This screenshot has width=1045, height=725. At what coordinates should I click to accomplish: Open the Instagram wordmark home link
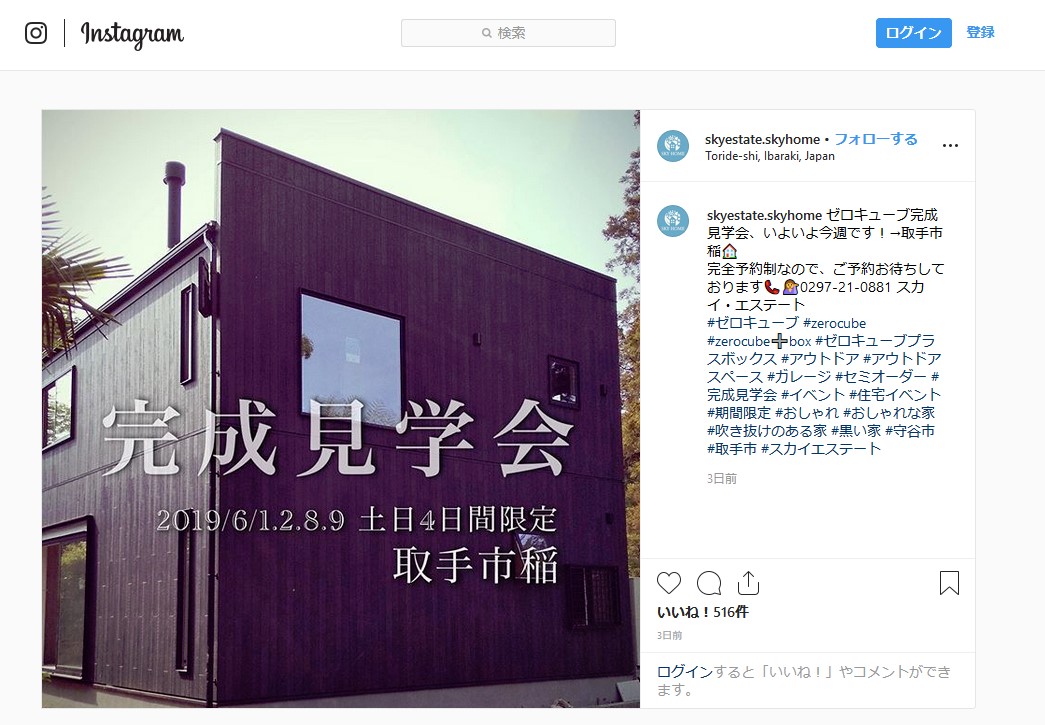coord(132,35)
